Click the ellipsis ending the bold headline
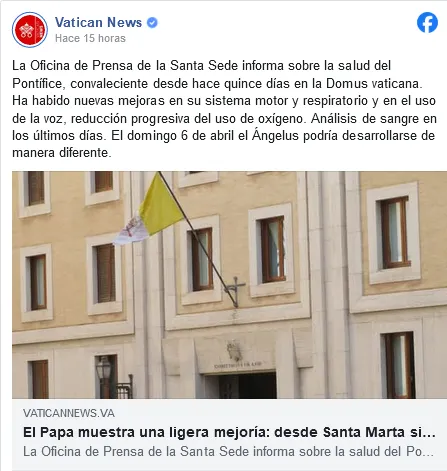Image resolution: width=447 pixels, height=471 pixels. coord(430,435)
